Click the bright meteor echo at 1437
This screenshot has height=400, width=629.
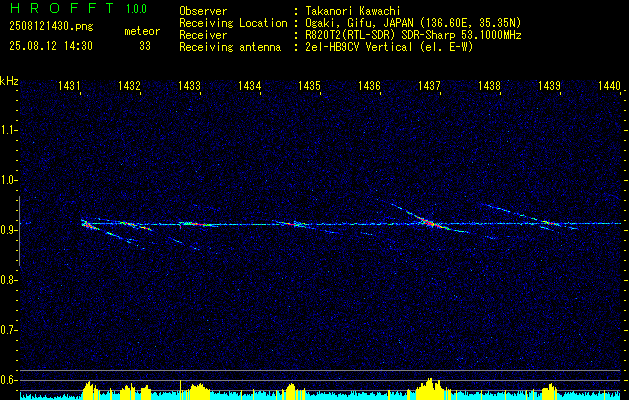429,223
